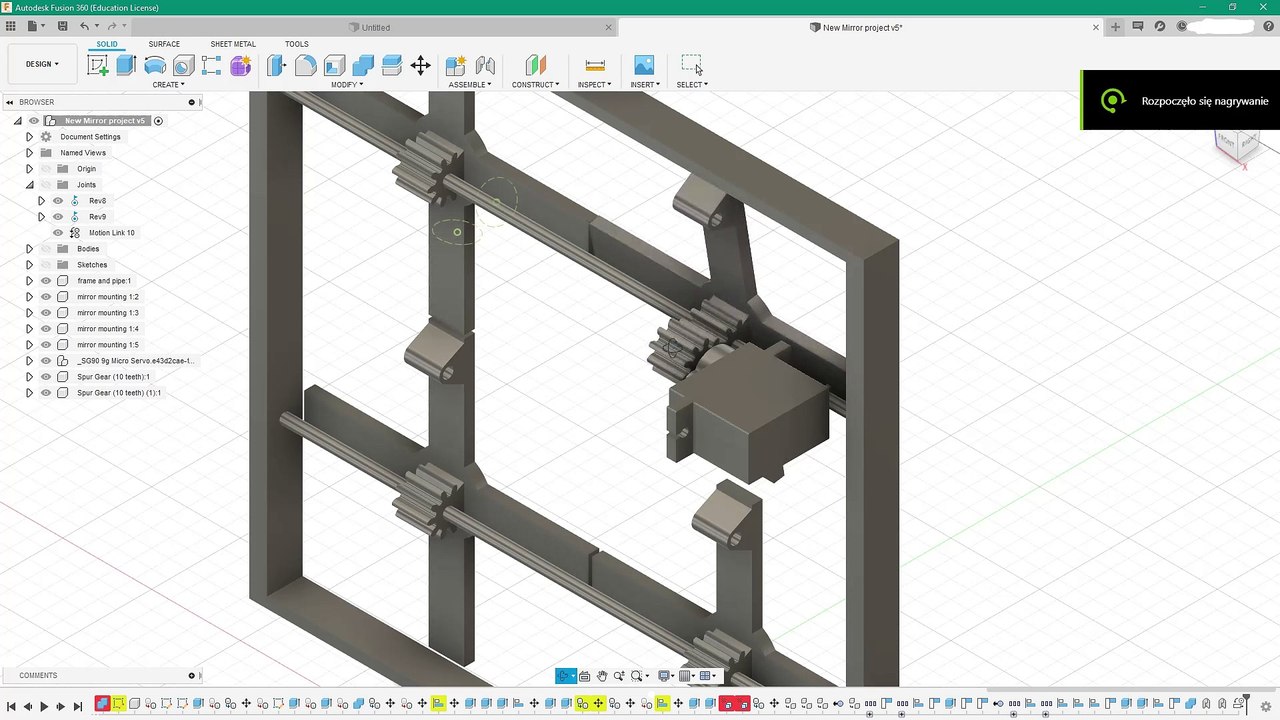Switch to the TOOLS tab

pos(297,44)
